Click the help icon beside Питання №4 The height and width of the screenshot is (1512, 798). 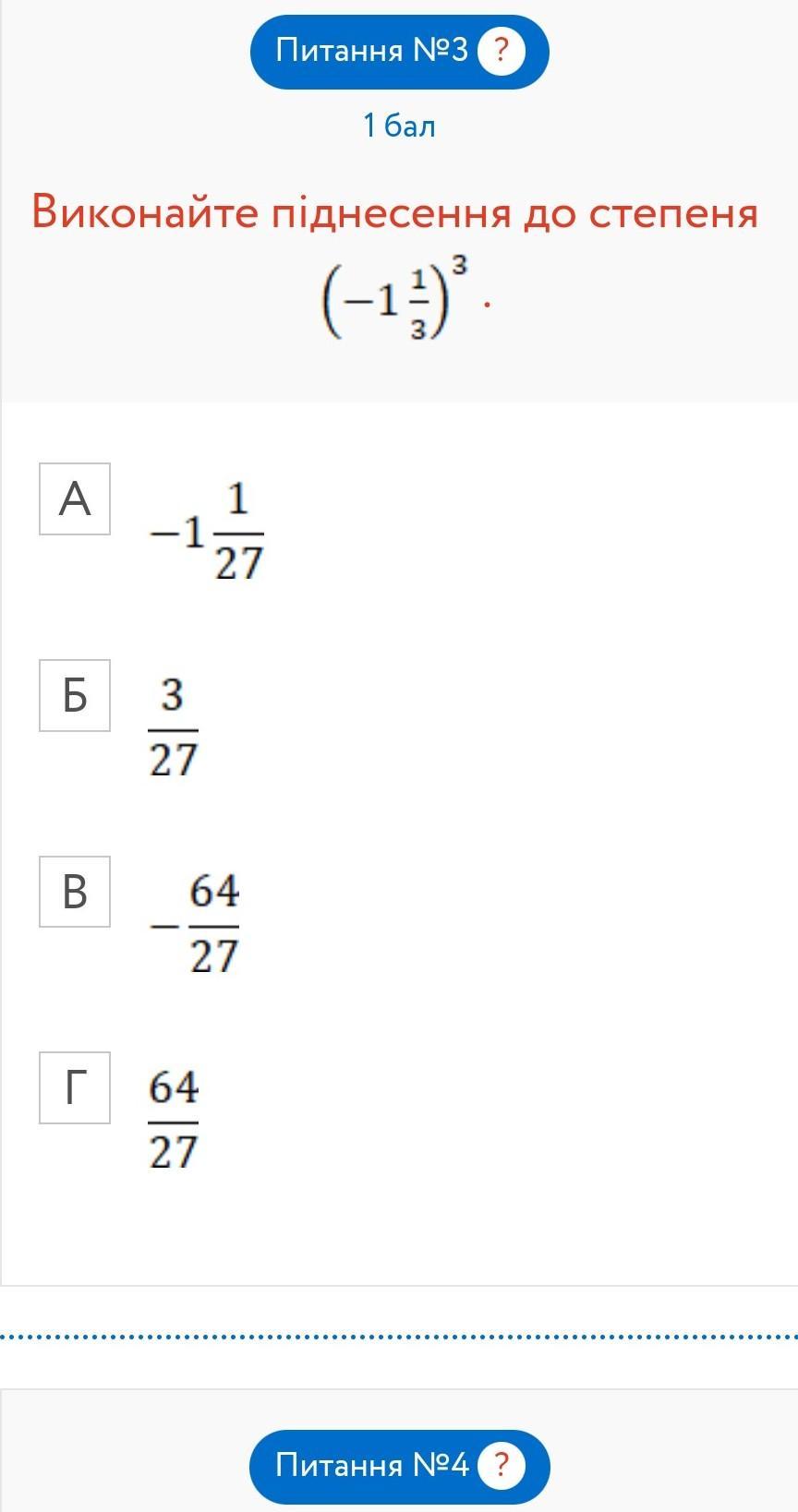[501, 1465]
